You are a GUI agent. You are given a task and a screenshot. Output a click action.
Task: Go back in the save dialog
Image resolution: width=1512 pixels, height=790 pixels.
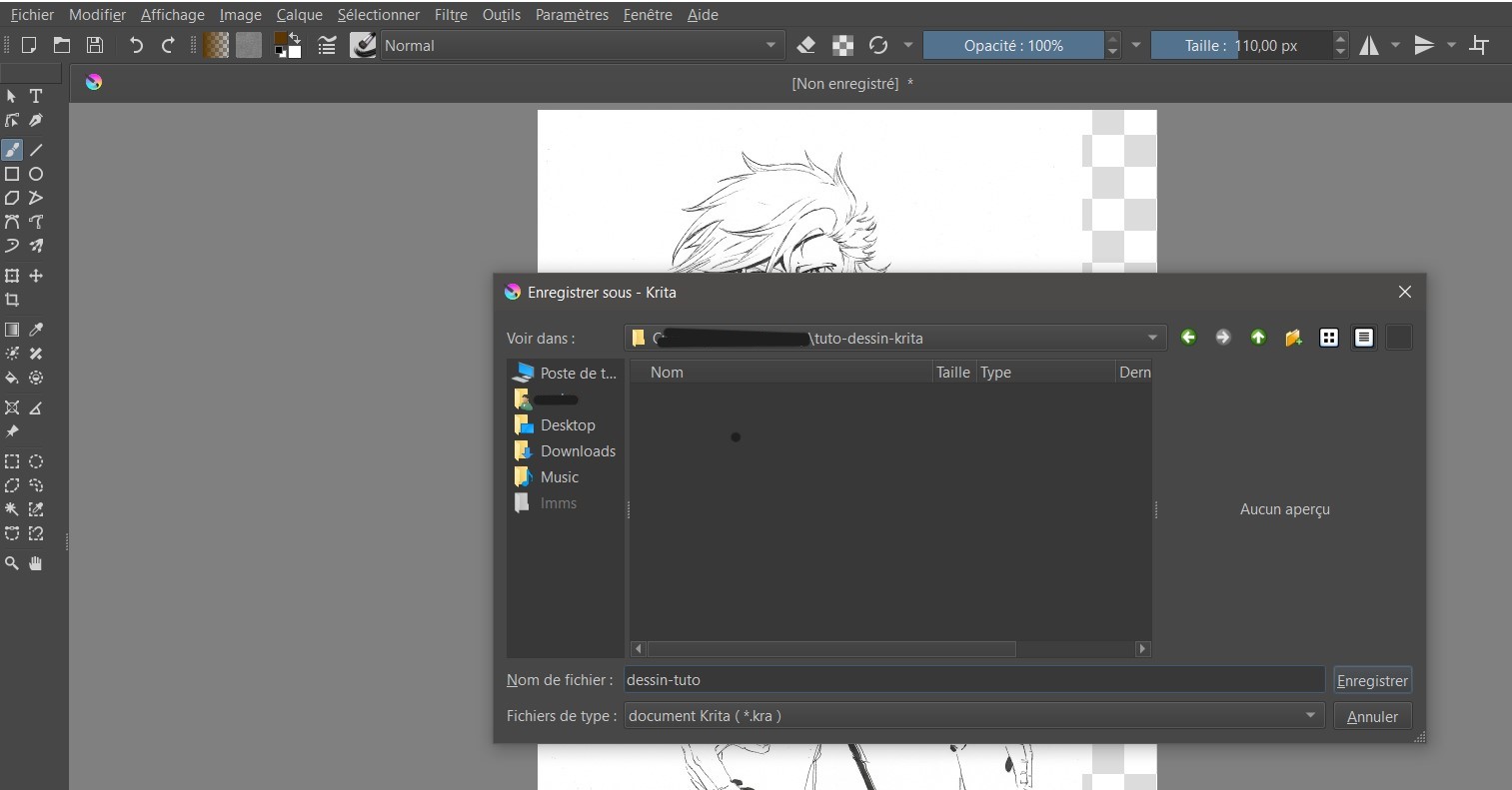click(x=1188, y=338)
